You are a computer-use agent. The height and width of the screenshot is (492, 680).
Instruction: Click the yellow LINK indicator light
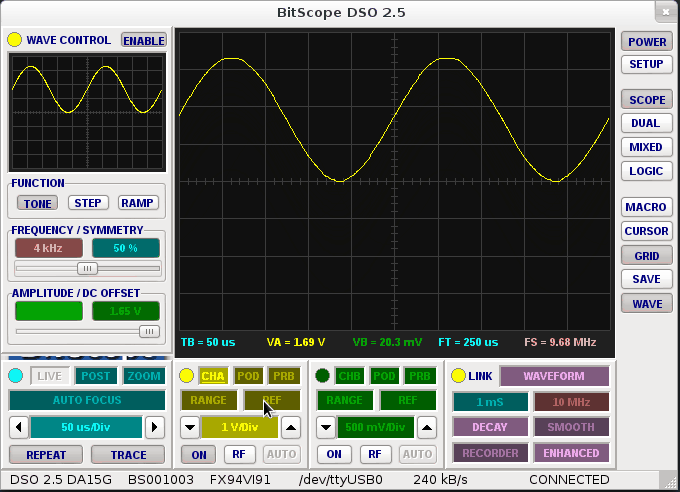click(458, 376)
